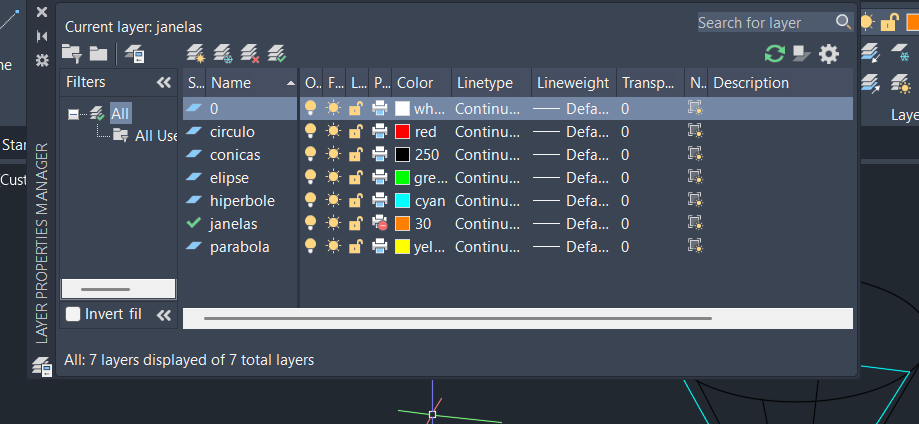
Task: Lock the parabola layer padlock
Action: (x=356, y=246)
